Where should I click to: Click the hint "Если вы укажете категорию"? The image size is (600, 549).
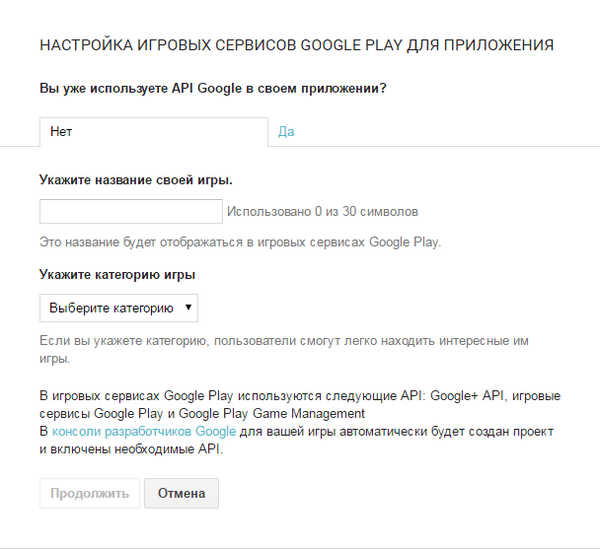coord(124,340)
